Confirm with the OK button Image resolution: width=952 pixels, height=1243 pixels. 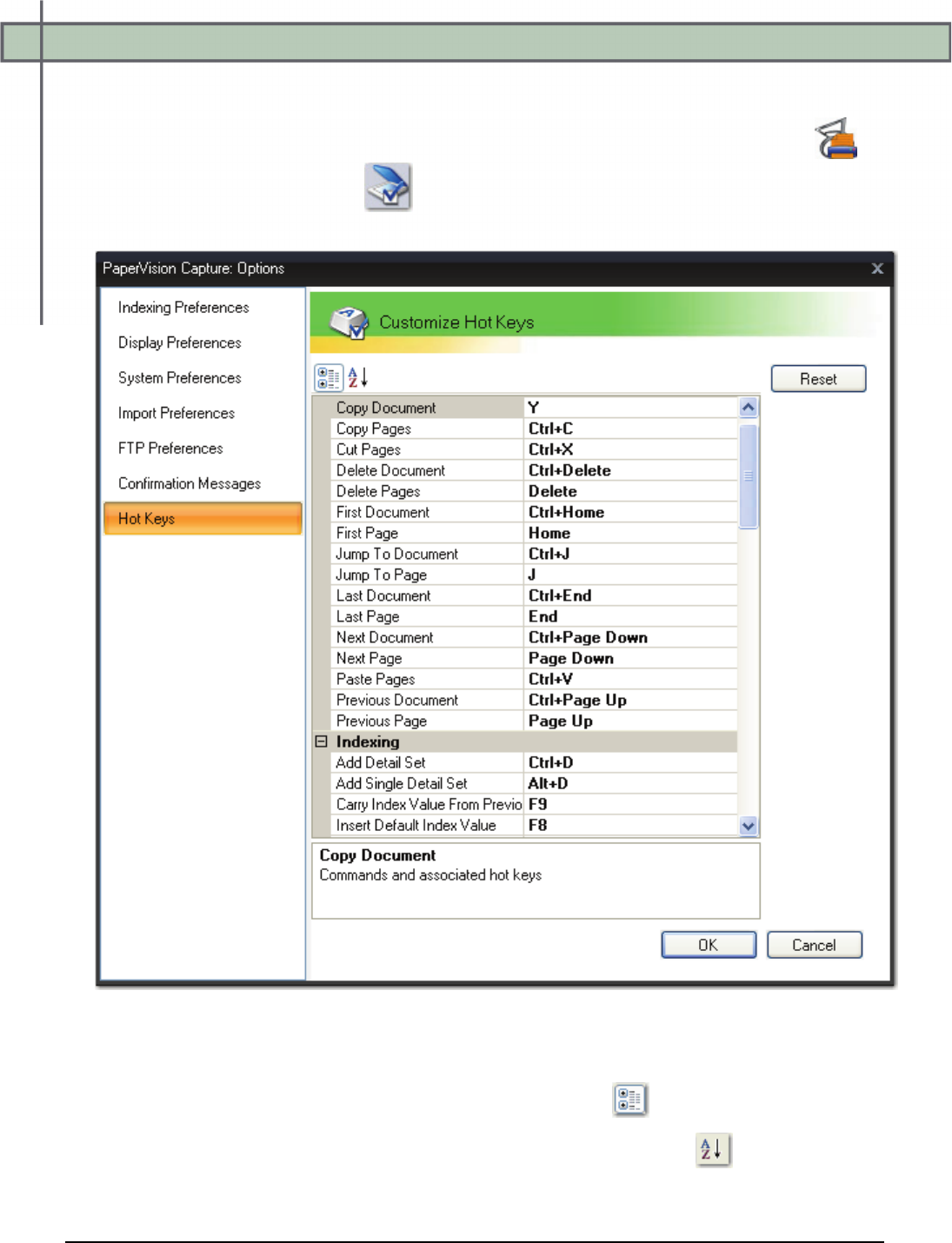pyautogui.click(x=709, y=945)
